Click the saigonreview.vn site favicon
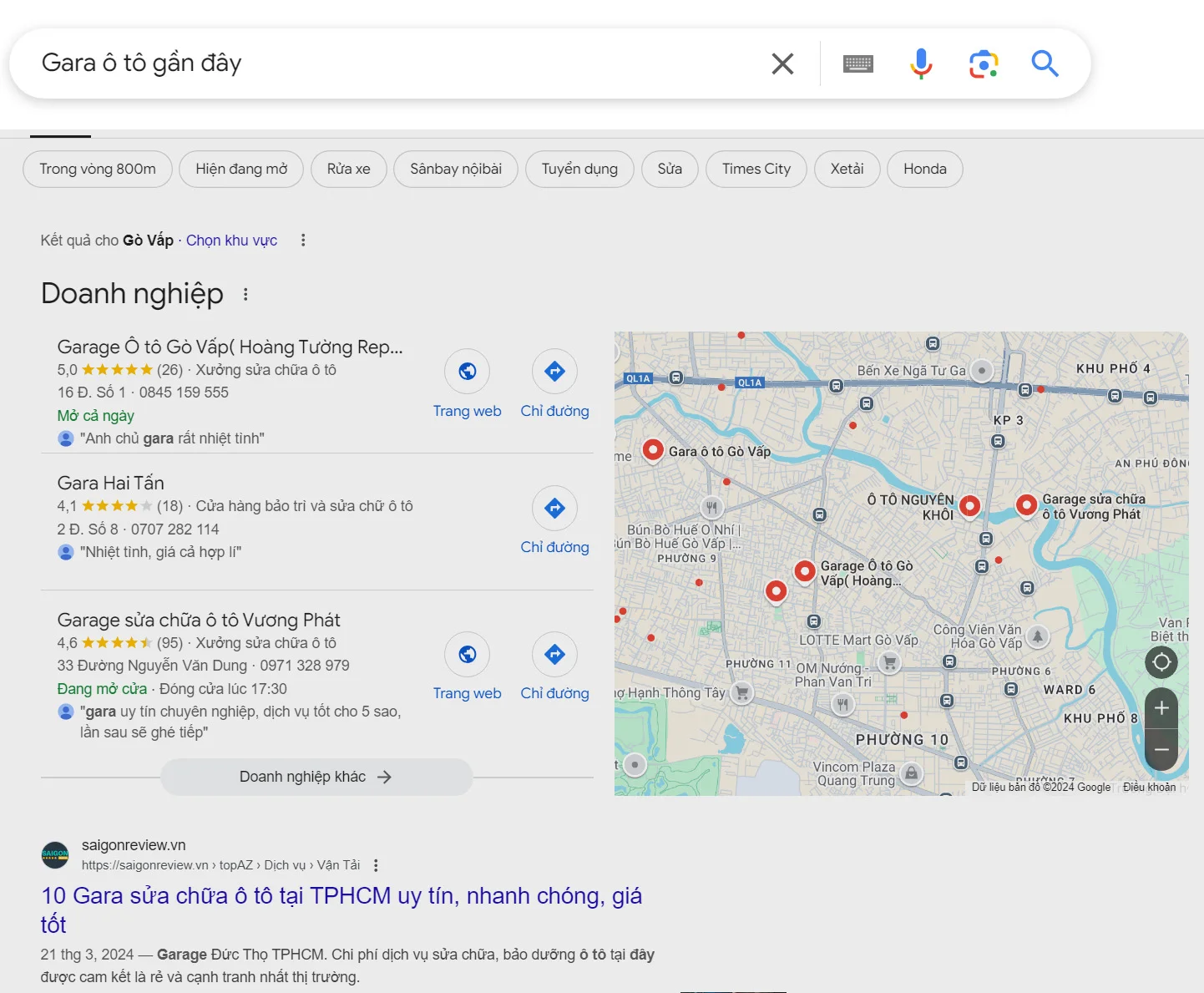 (x=55, y=854)
